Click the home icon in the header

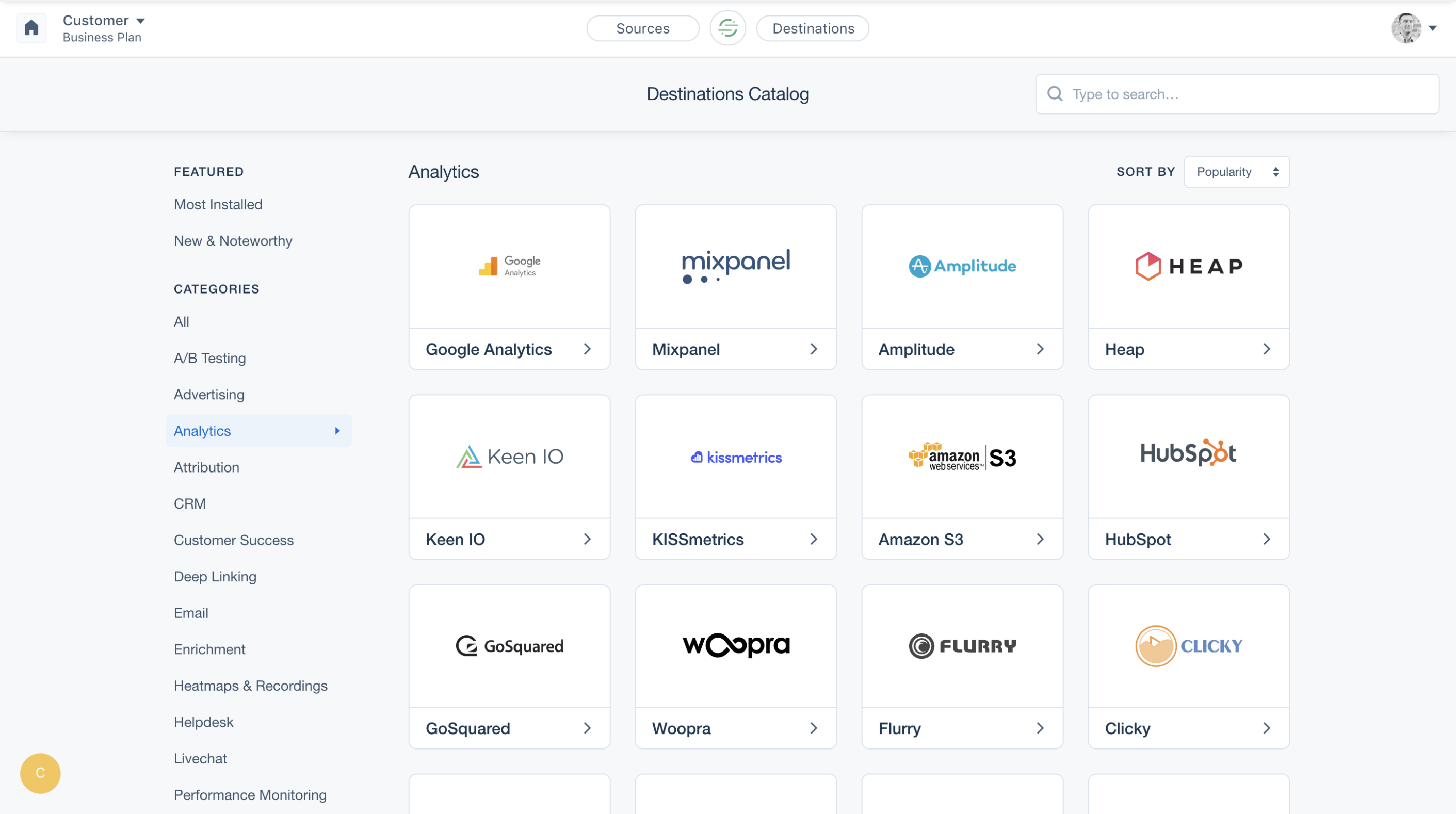pyautogui.click(x=31, y=28)
